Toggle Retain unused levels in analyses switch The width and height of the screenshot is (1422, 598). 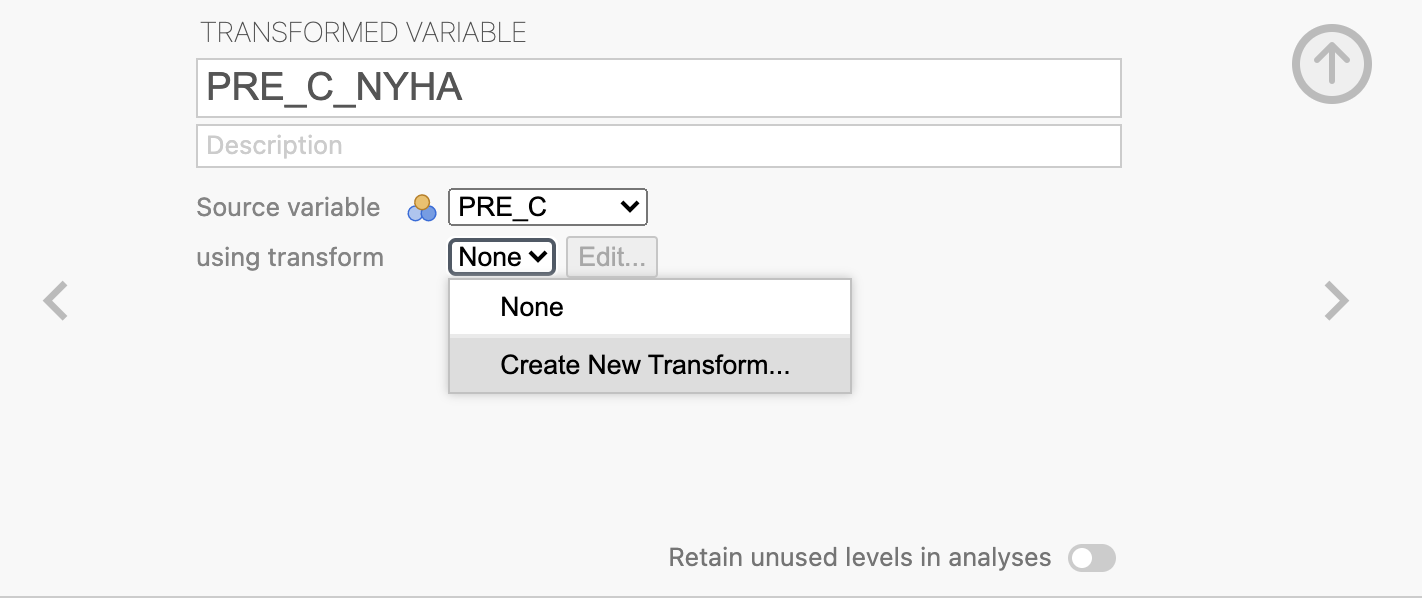[1091, 558]
